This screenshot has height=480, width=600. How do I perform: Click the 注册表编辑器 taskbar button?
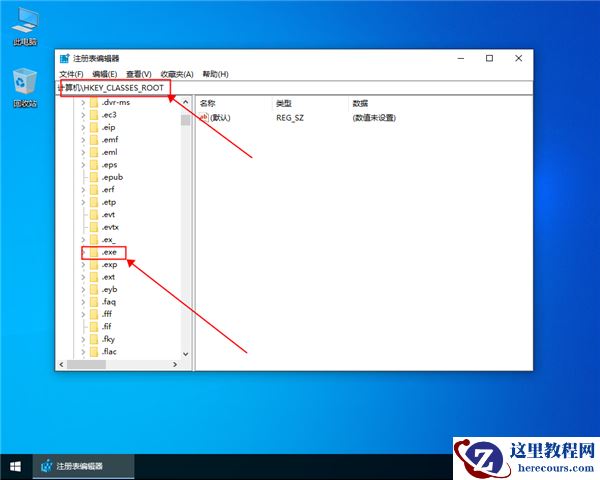(83, 466)
